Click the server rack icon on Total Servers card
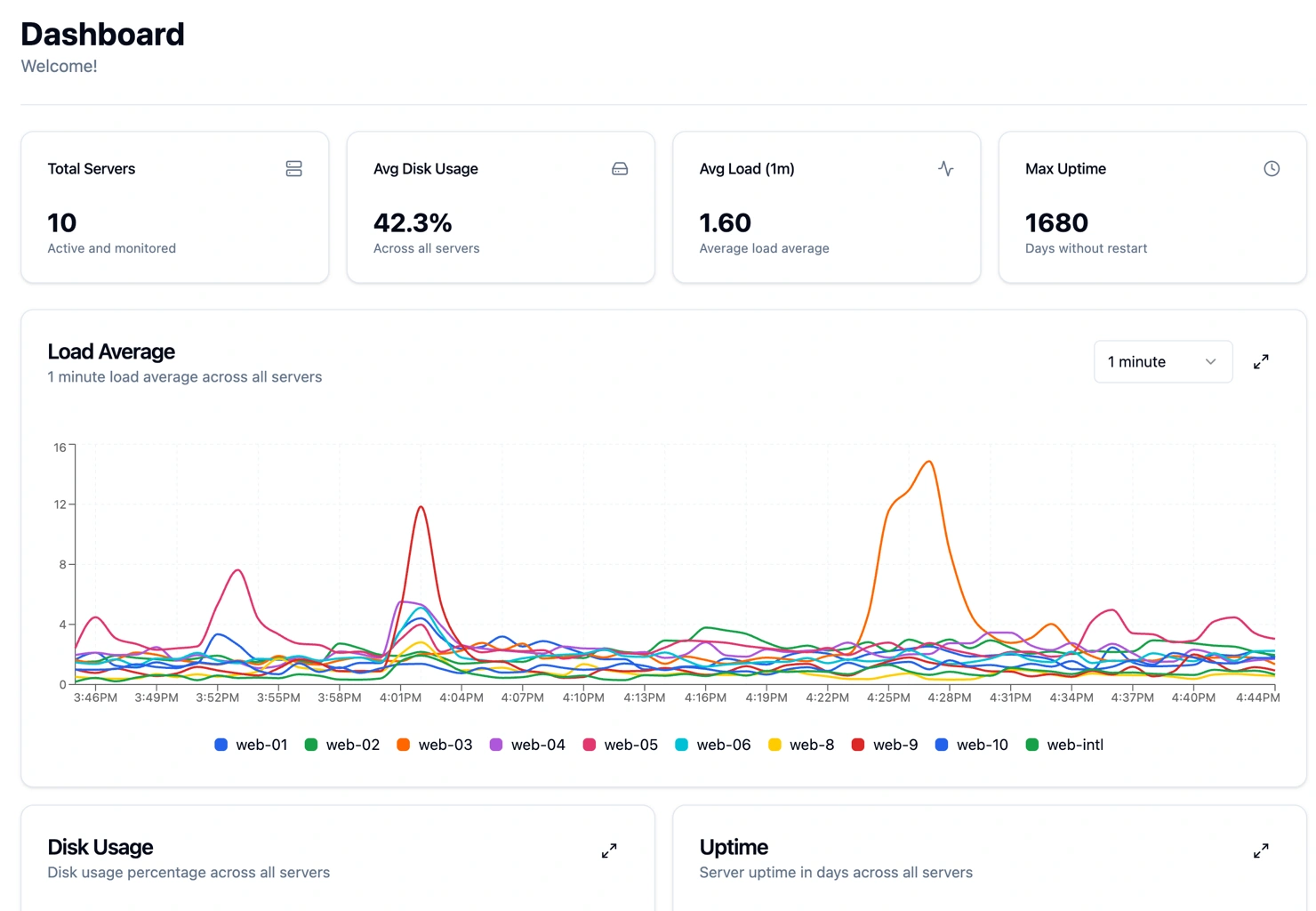Image resolution: width=1316 pixels, height=911 pixels. click(293, 168)
